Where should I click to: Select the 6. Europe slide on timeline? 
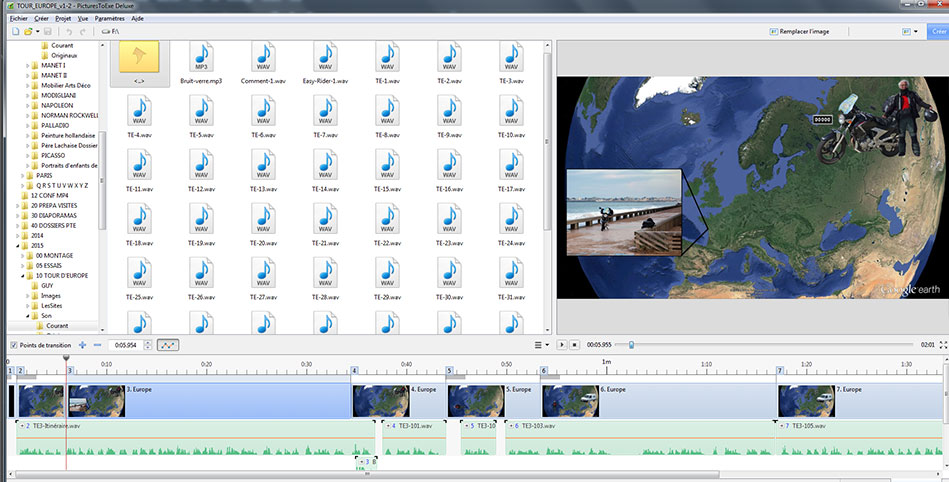click(659, 400)
